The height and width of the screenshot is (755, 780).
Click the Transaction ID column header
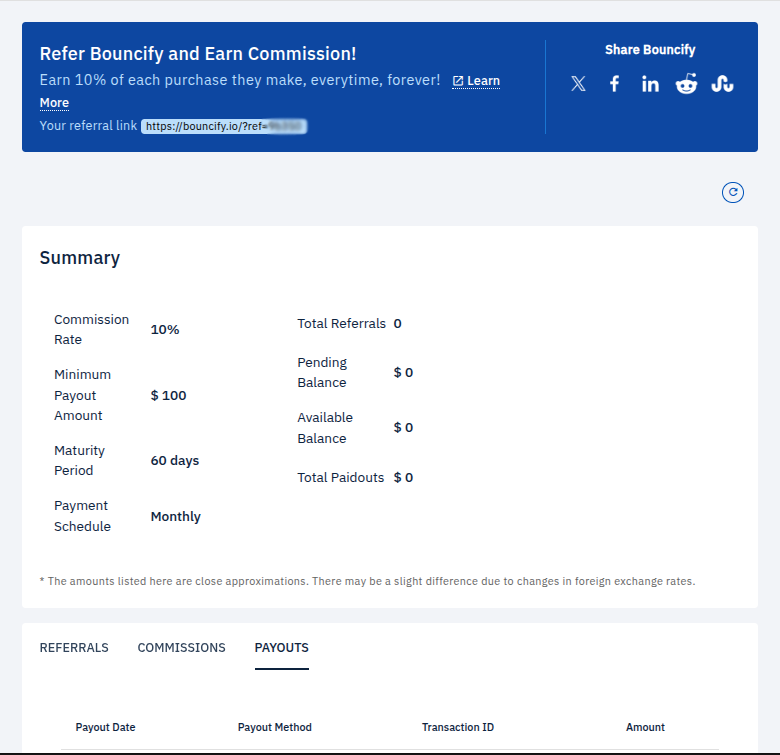(x=458, y=727)
